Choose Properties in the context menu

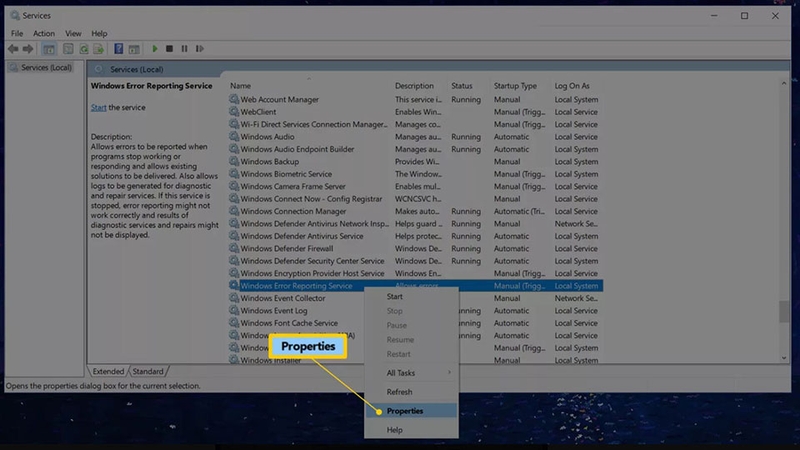pos(411,411)
